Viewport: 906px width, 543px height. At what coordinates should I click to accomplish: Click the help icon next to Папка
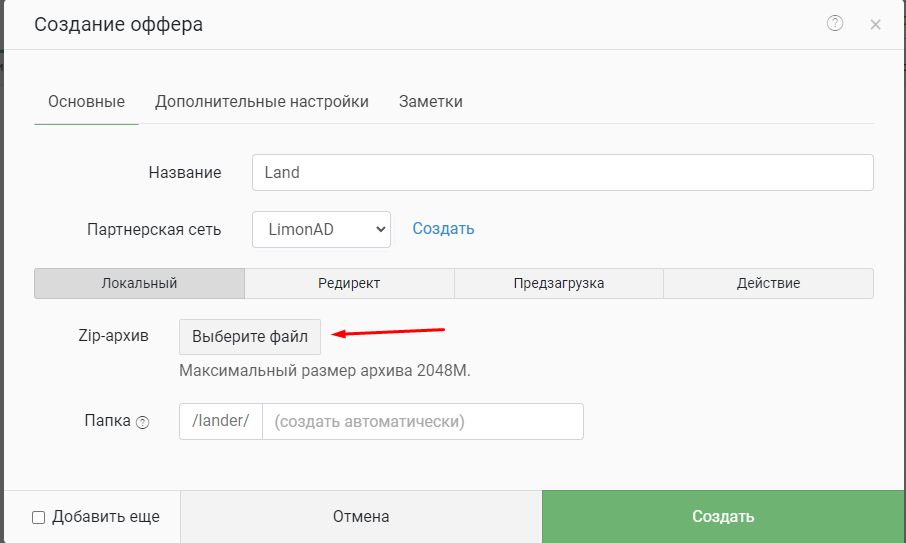click(x=142, y=422)
